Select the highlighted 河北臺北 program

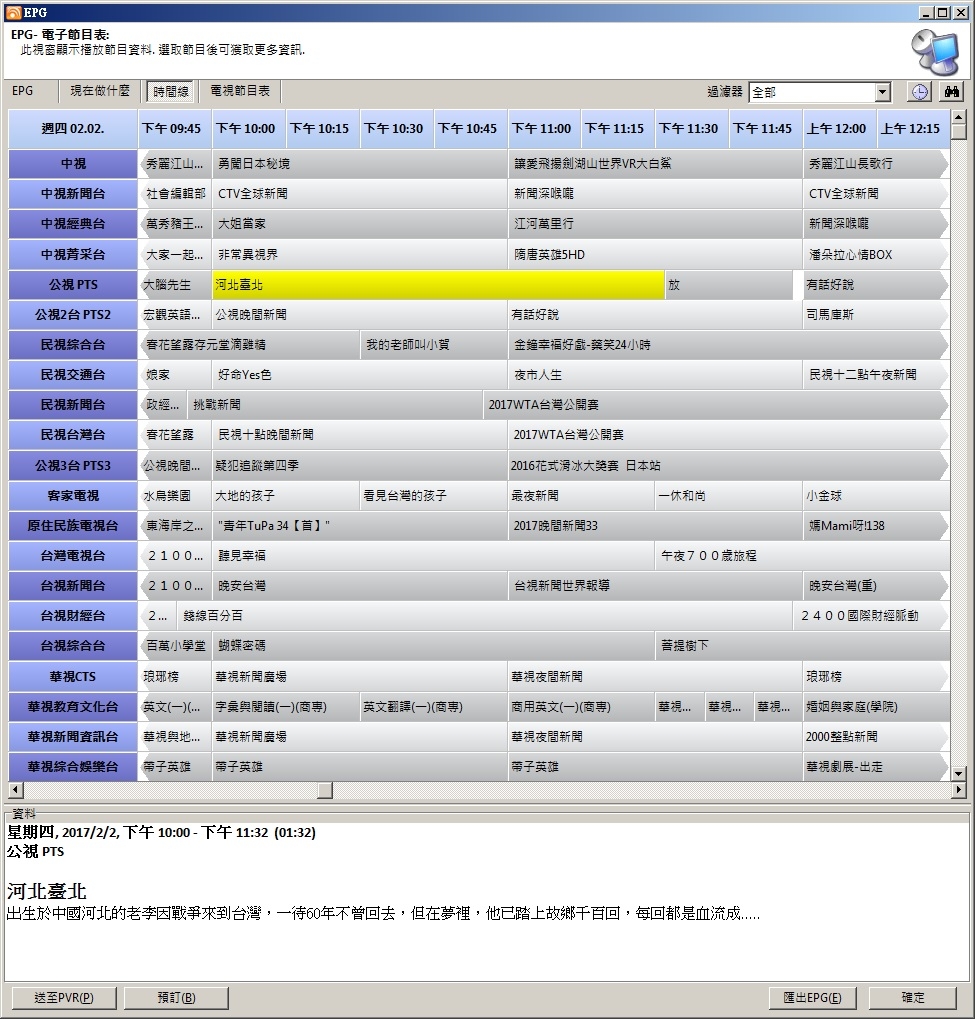click(439, 285)
